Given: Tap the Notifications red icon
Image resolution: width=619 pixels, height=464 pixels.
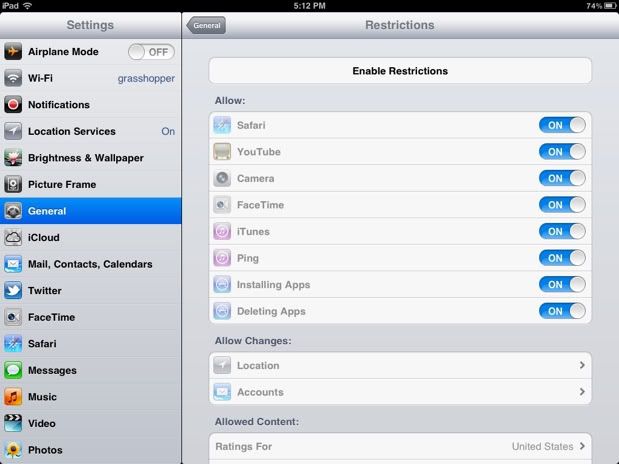Looking at the screenshot, I should click(13, 105).
